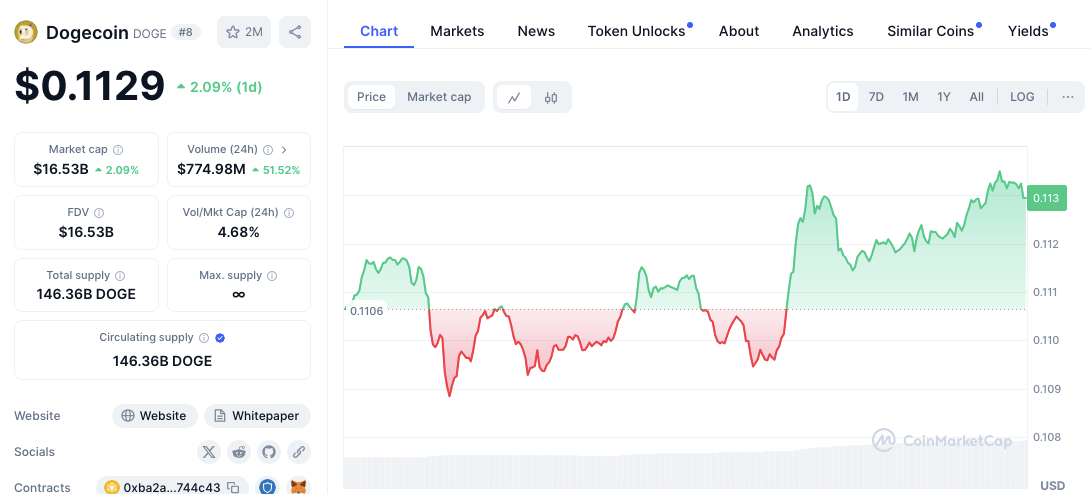This screenshot has height=494, width=1091.
Task: Select Market cap chart mode
Action: (439, 97)
